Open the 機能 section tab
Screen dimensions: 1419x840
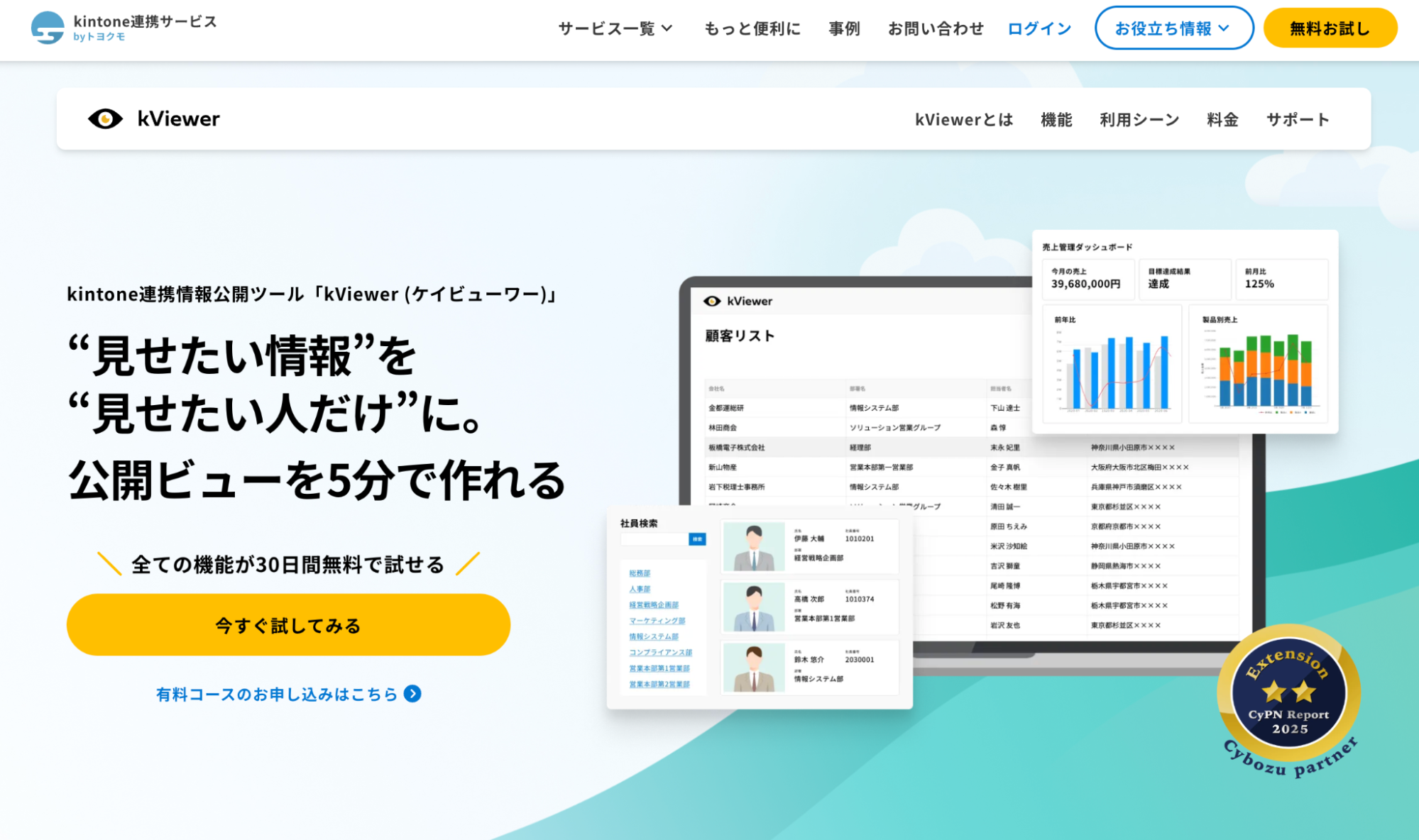pyautogui.click(x=1056, y=120)
